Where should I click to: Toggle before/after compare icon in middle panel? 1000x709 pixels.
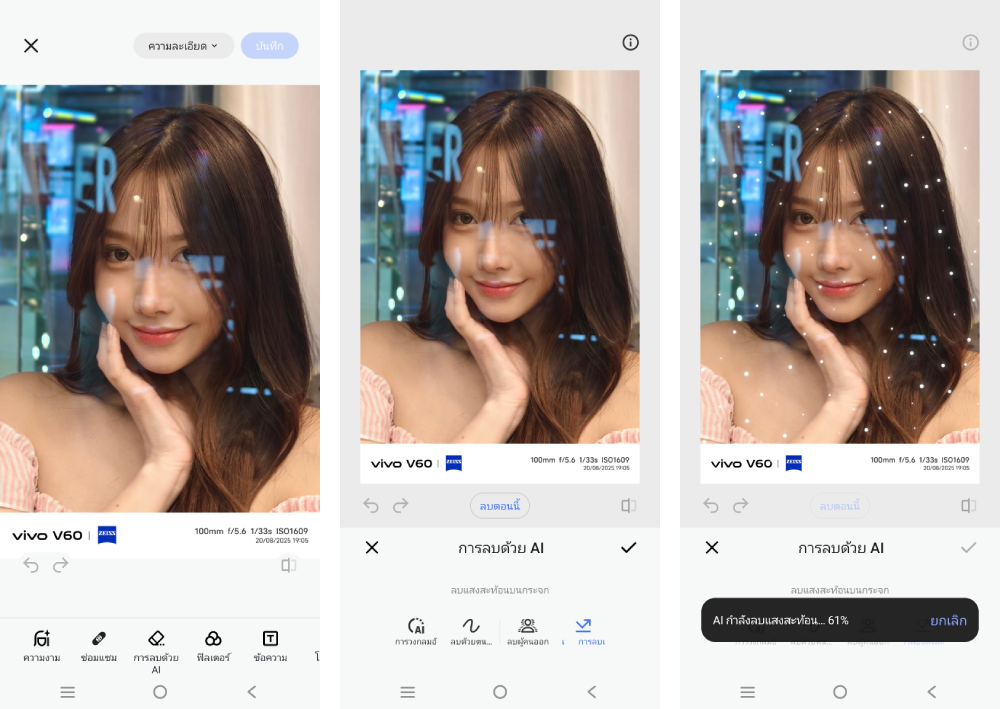click(628, 506)
